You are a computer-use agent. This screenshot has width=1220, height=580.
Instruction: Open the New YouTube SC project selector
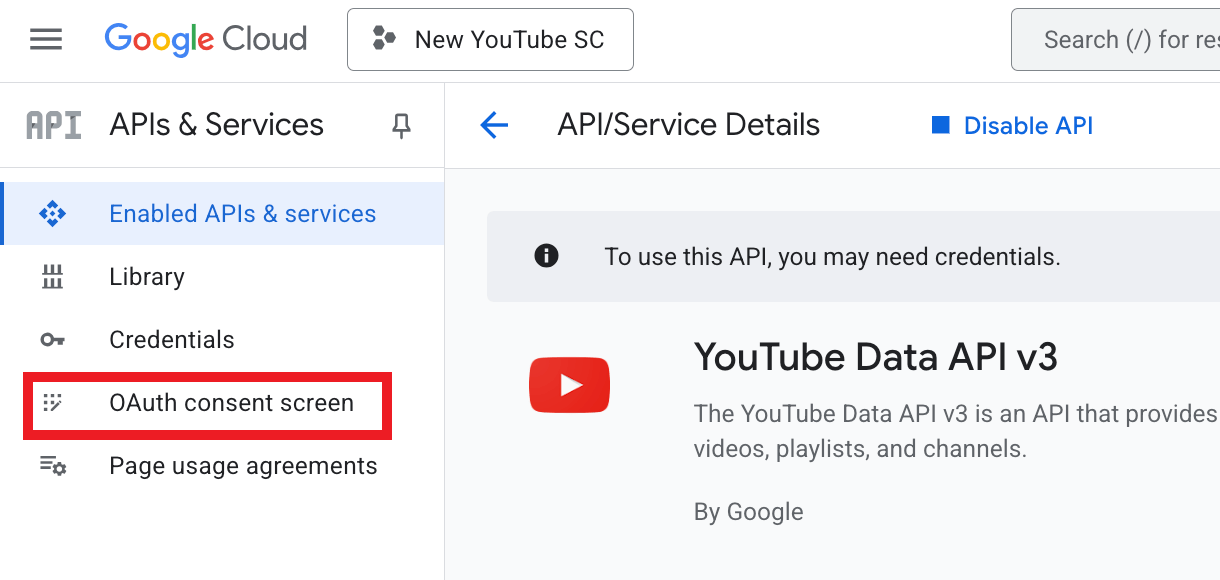490,40
